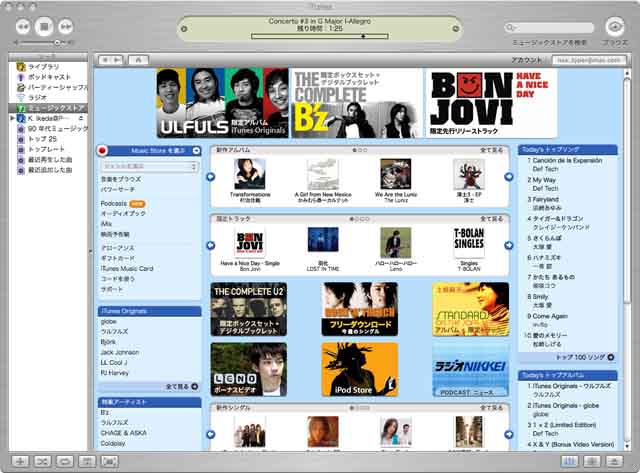640x473 pixels.
Task: Open CHAGE & ASKA featured artist link
Action: click(123, 433)
